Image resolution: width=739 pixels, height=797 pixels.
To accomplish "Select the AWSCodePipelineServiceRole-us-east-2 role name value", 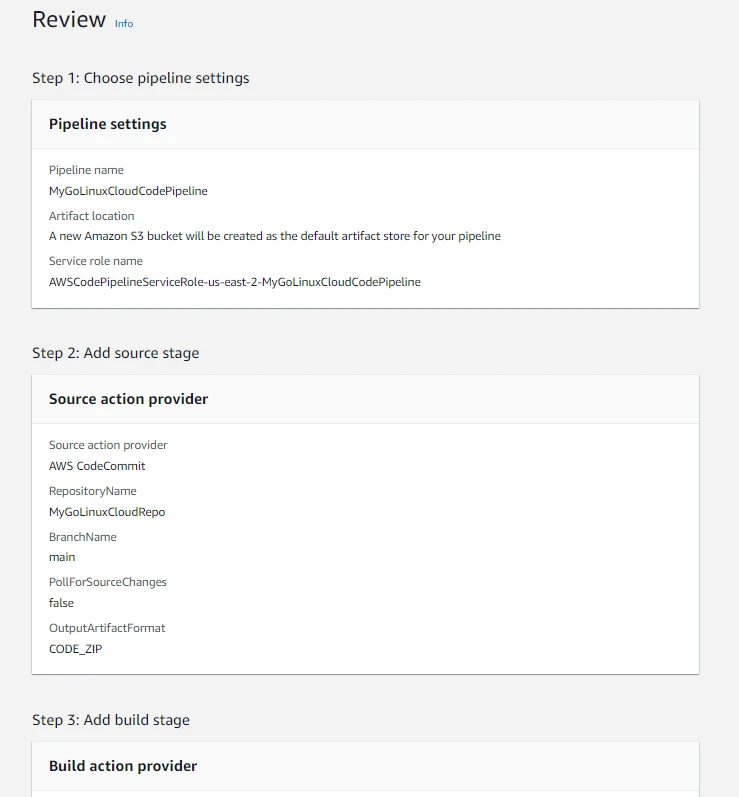I will pyautogui.click(x=235, y=282).
